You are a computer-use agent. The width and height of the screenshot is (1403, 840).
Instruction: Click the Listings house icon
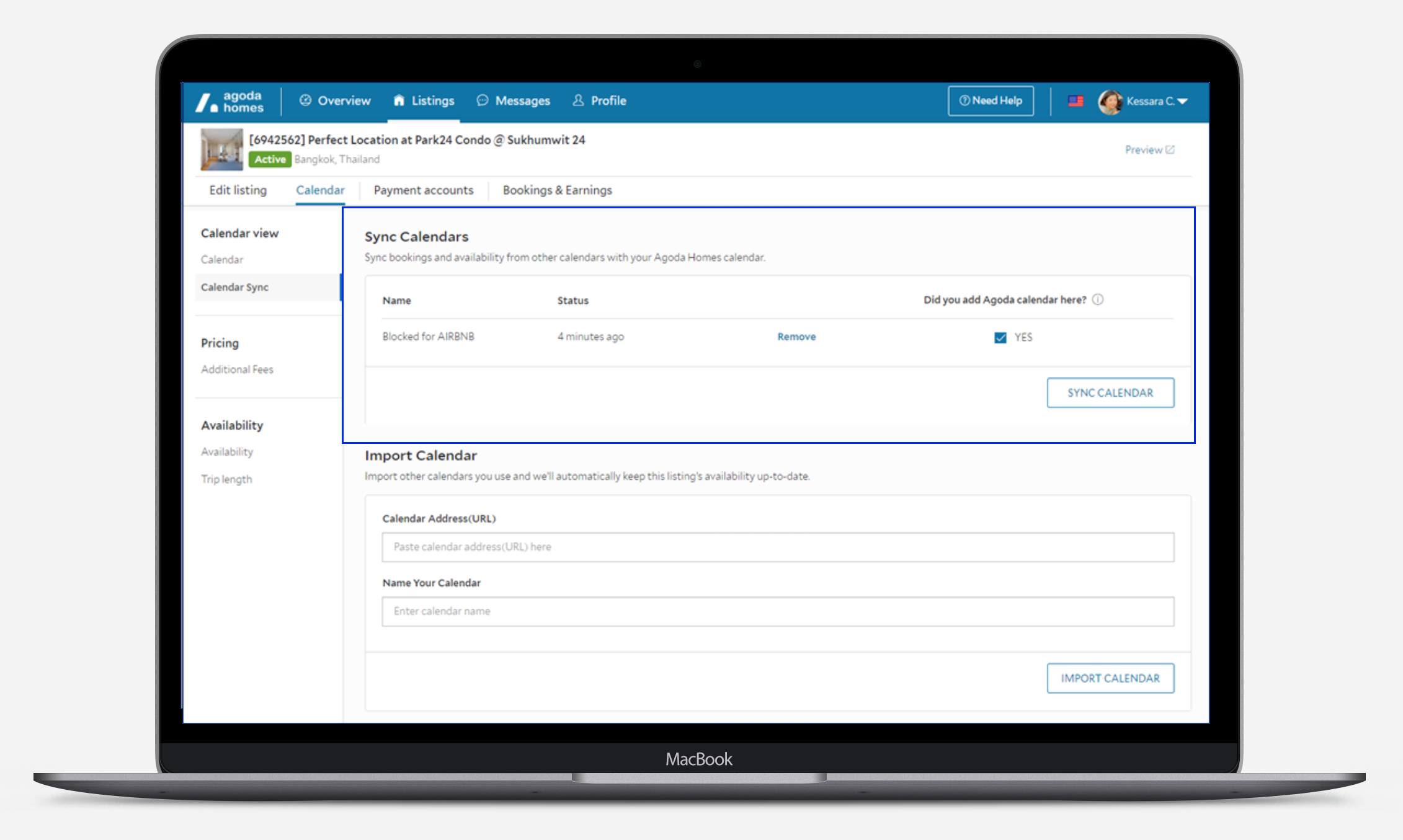click(399, 100)
